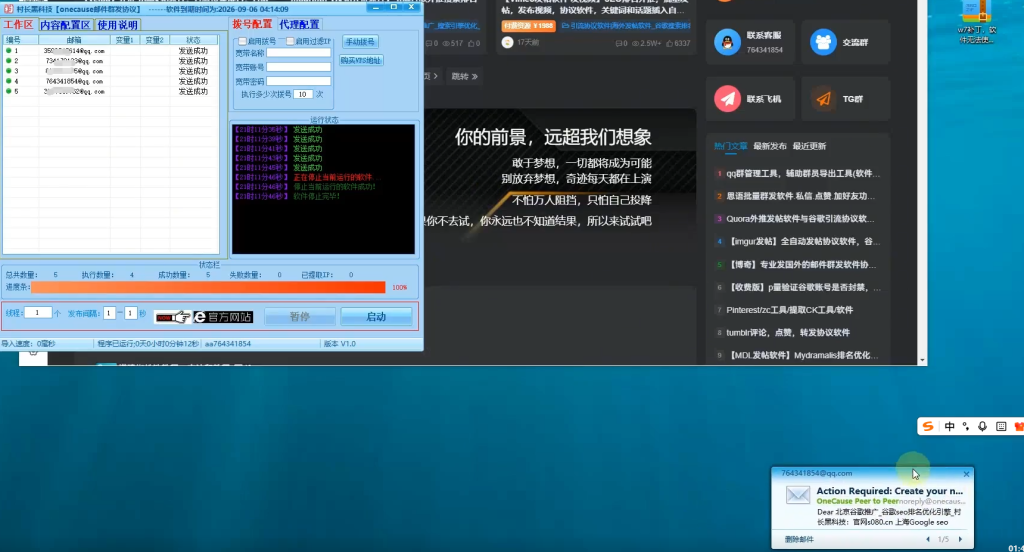Screen dimensions: 1024x552
Task: Click the Sogou input method S icon
Action: point(927,427)
